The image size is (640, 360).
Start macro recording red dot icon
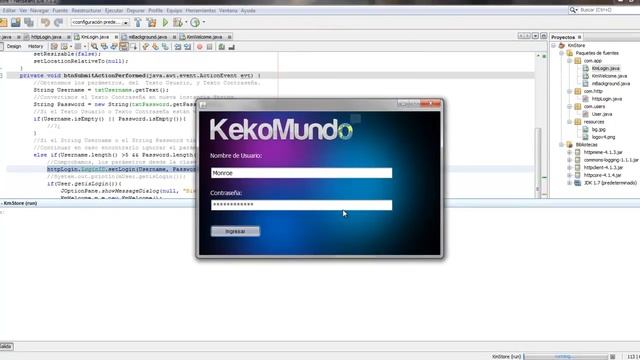click(x=200, y=47)
